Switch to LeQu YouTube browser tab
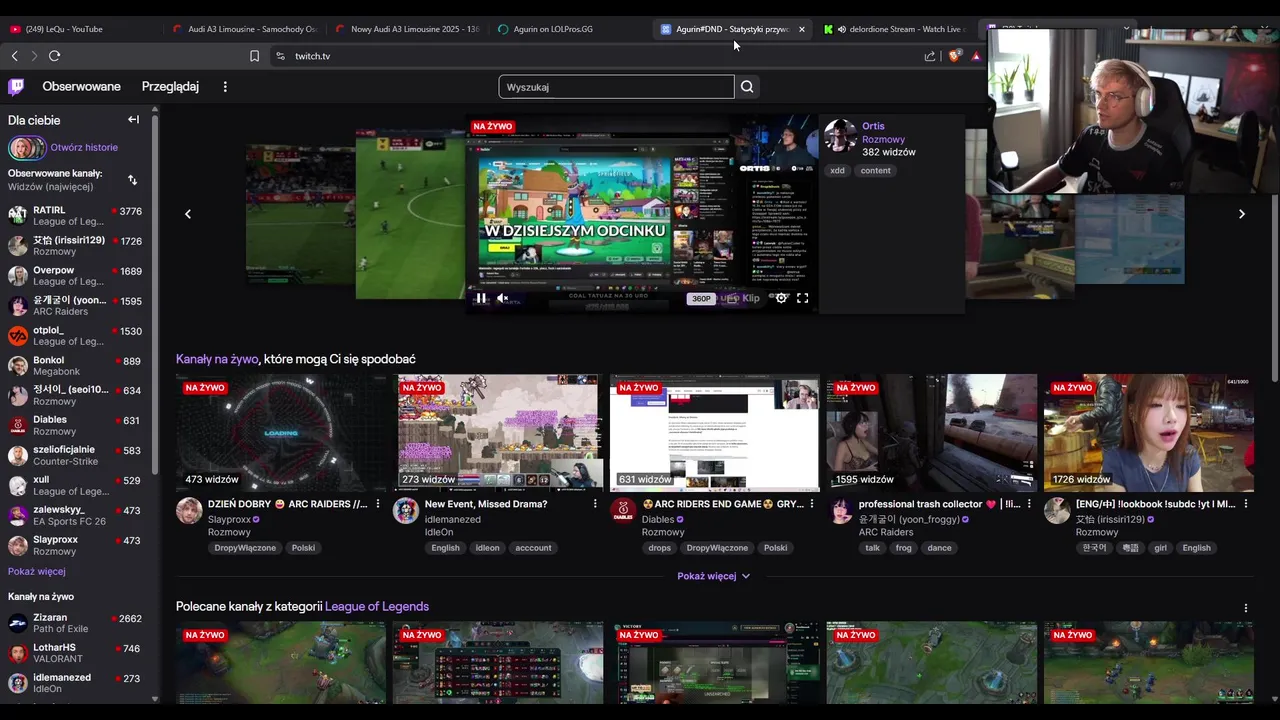The height and width of the screenshot is (720, 1280). pos(80,29)
